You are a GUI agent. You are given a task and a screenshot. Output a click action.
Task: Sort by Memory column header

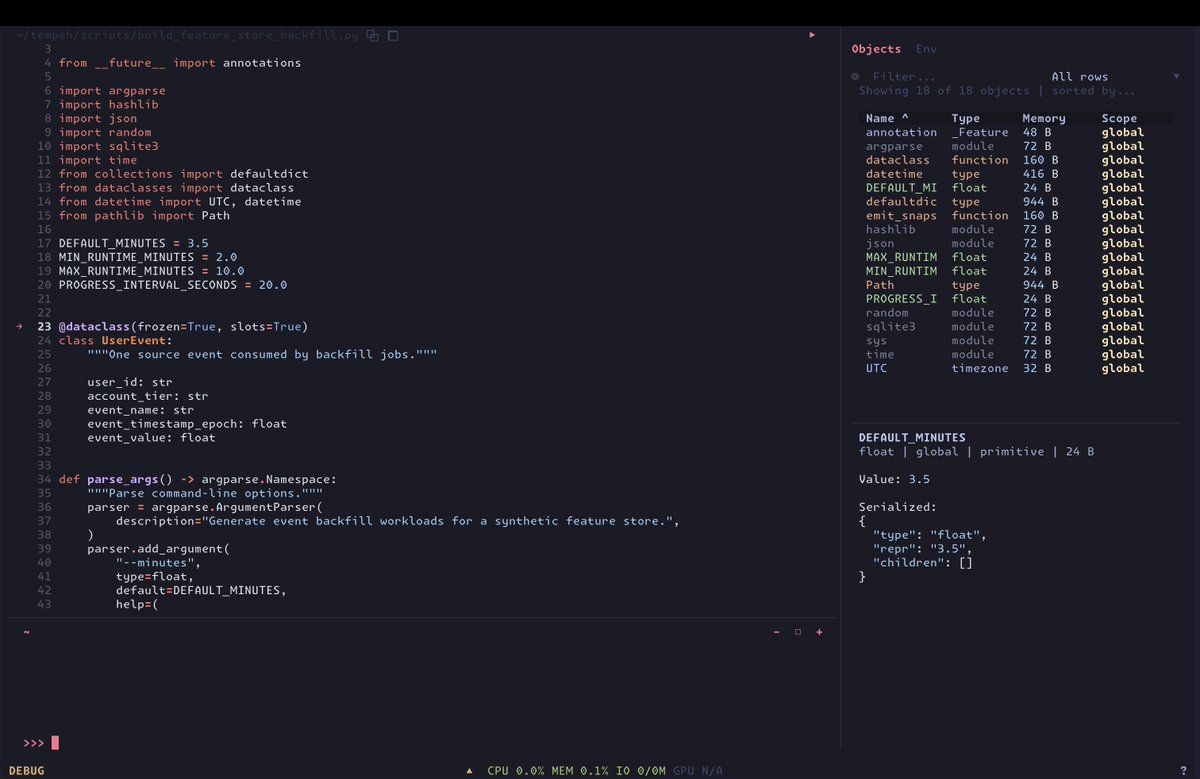click(x=1044, y=118)
